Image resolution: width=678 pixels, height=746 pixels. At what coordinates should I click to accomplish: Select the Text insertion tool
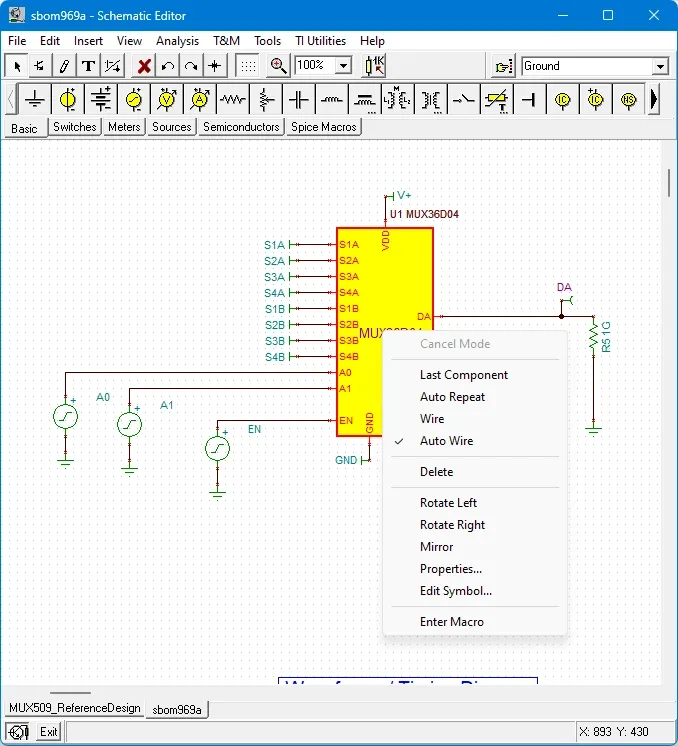[88, 66]
